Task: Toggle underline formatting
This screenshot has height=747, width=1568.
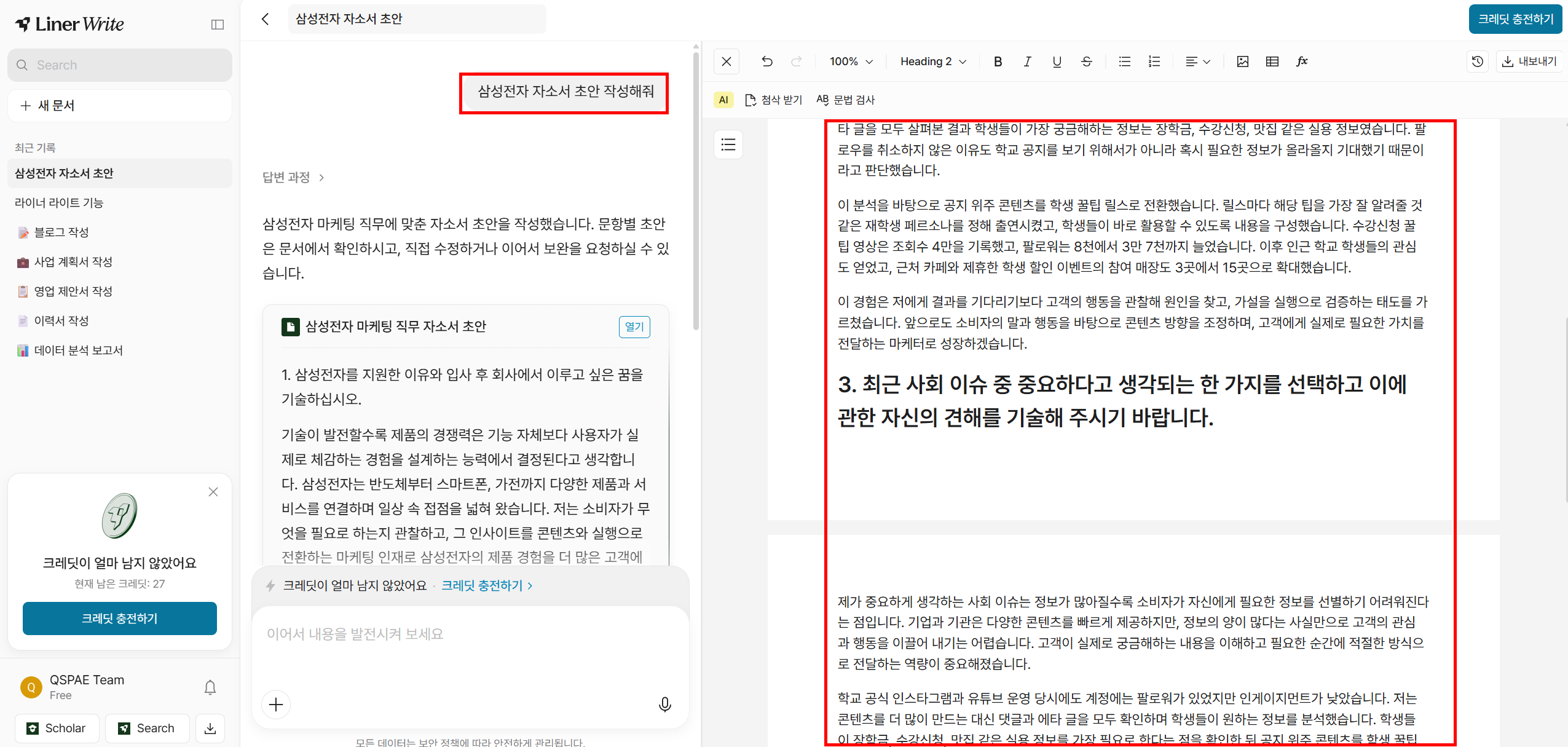Action: point(1057,61)
